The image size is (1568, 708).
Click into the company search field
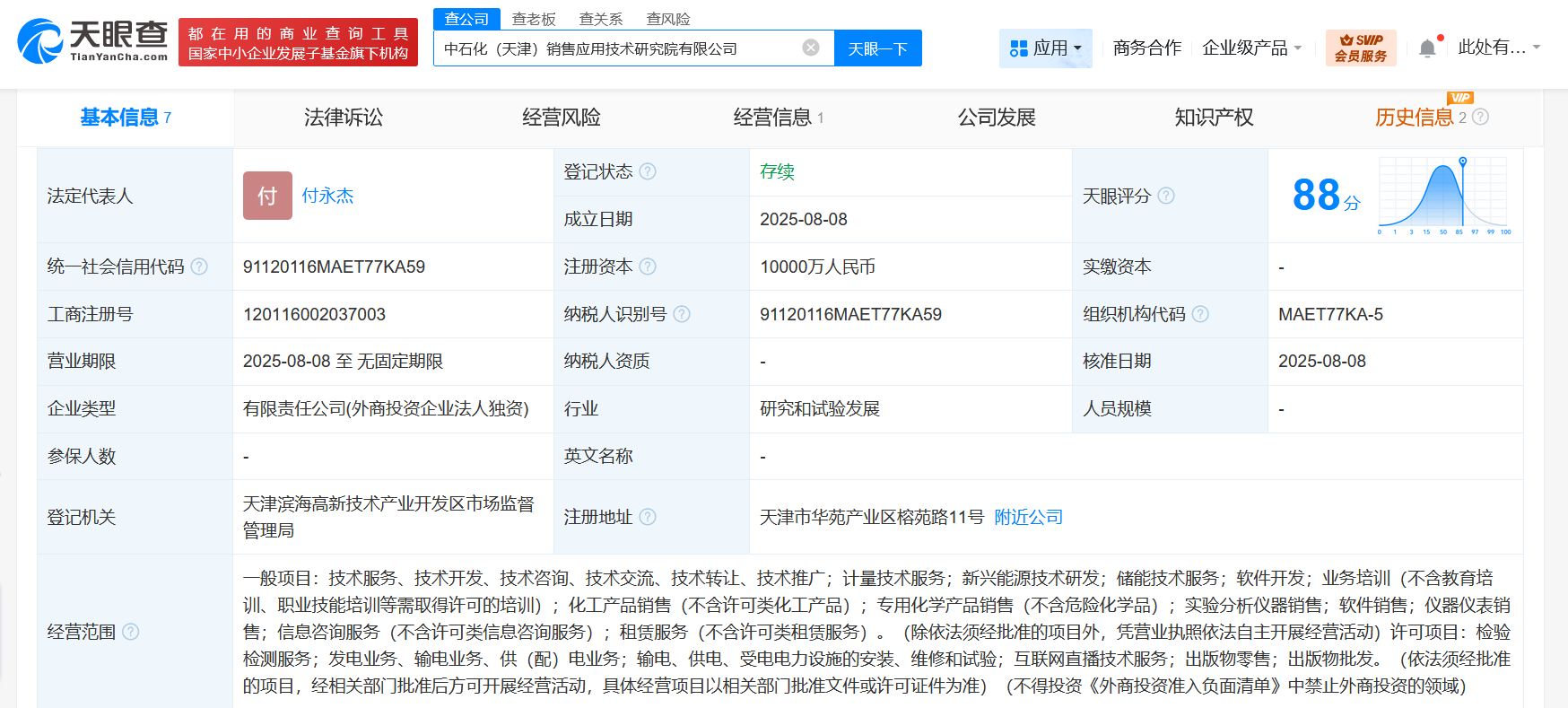[619, 48]
